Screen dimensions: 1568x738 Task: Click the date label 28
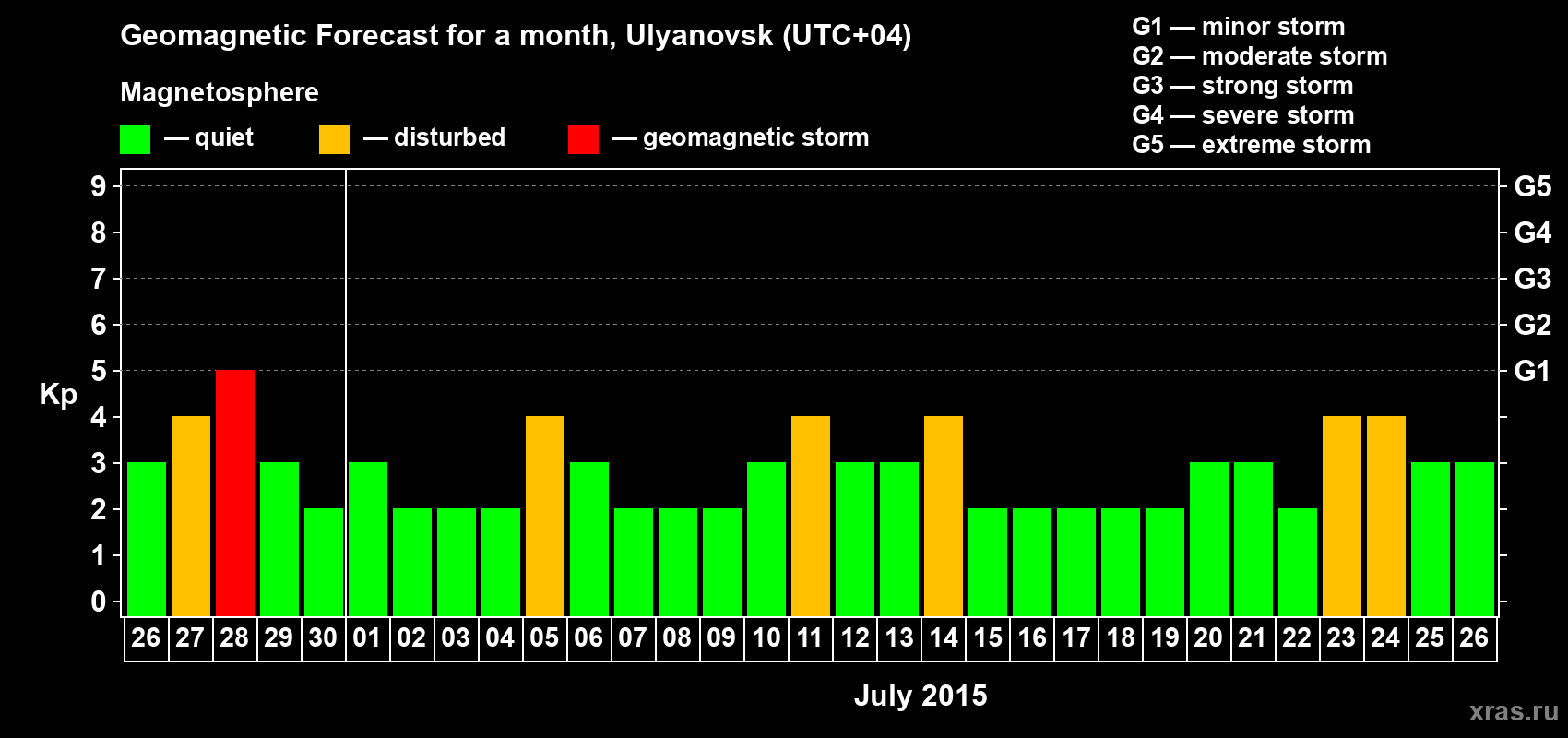click(x=234, y=638)
